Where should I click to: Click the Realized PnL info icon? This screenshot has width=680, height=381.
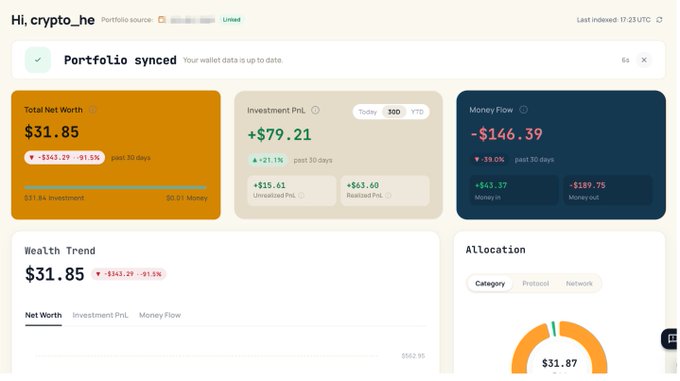tap(388, 195)
